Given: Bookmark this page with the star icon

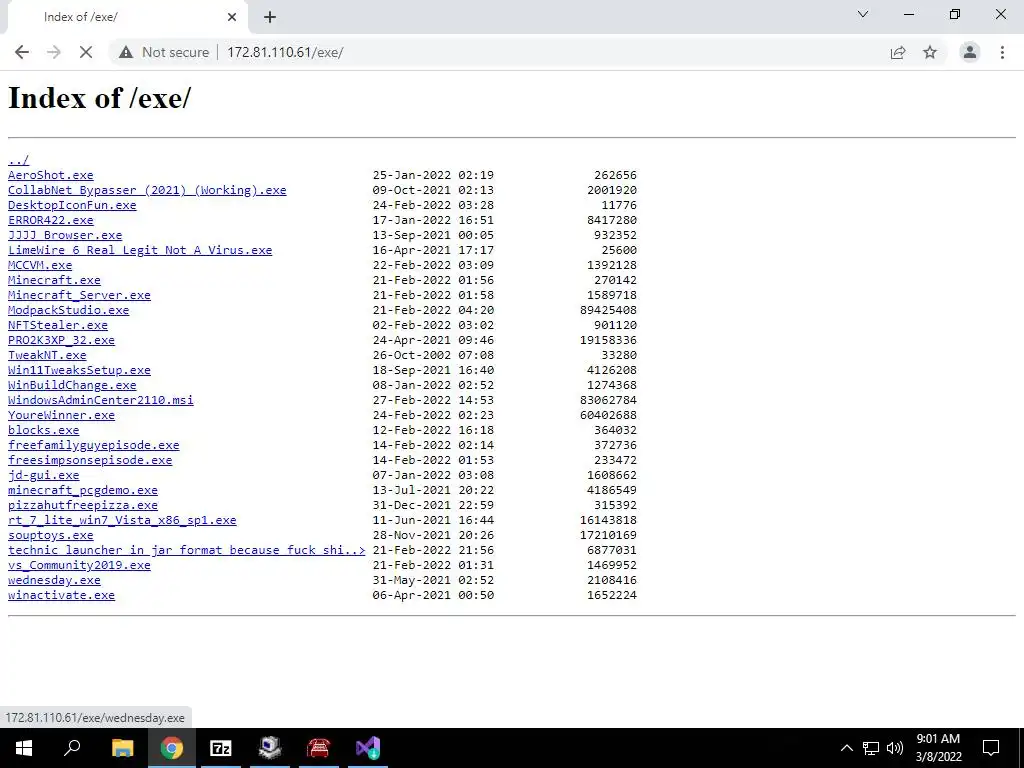Looking at the screenshot, I should coord(930,52).
